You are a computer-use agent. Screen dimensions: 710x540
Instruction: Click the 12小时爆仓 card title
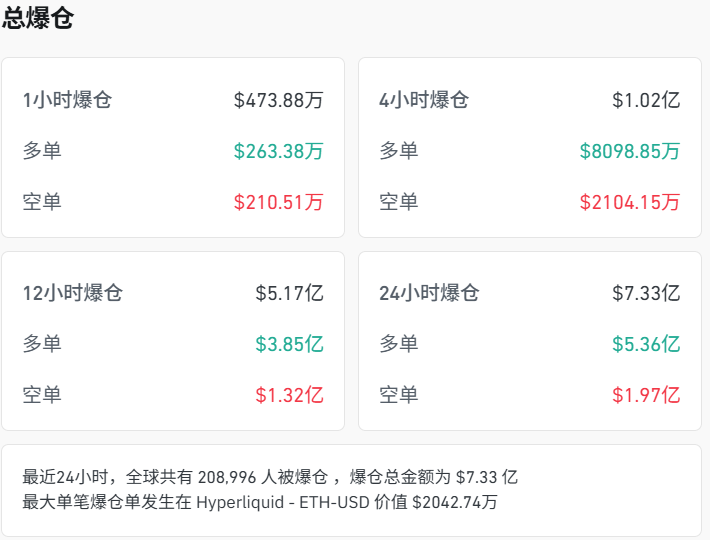tap(73, 294)
